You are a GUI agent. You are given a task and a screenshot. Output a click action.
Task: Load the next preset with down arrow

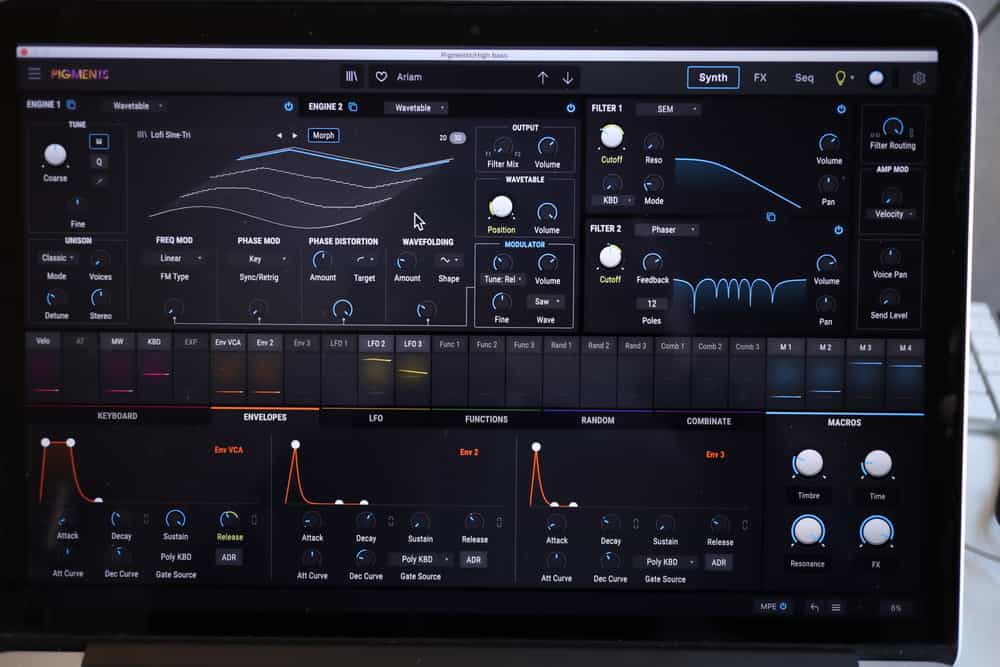point(568,78)
